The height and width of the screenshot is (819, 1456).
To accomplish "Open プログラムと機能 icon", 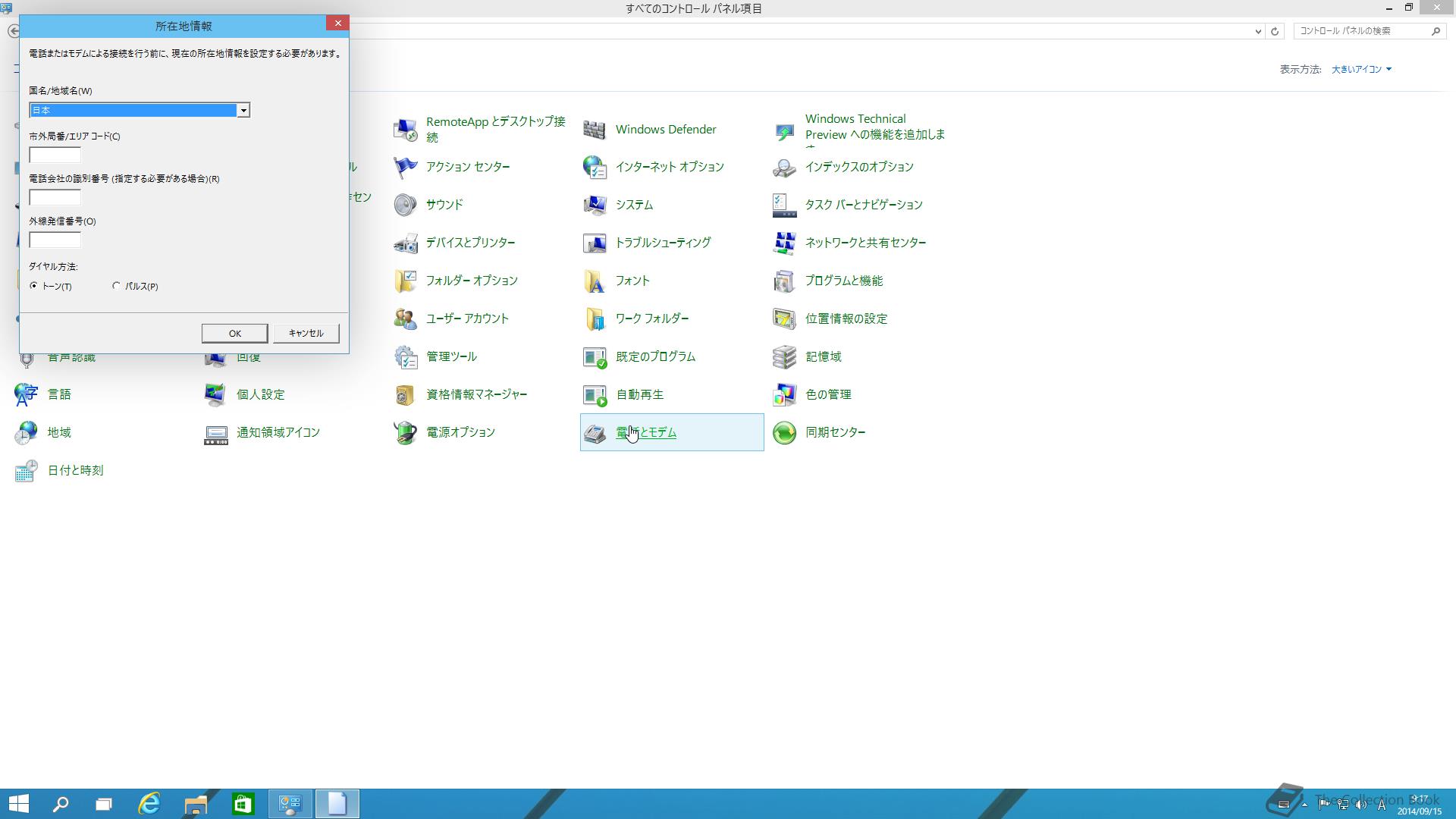I will point(784,281).
